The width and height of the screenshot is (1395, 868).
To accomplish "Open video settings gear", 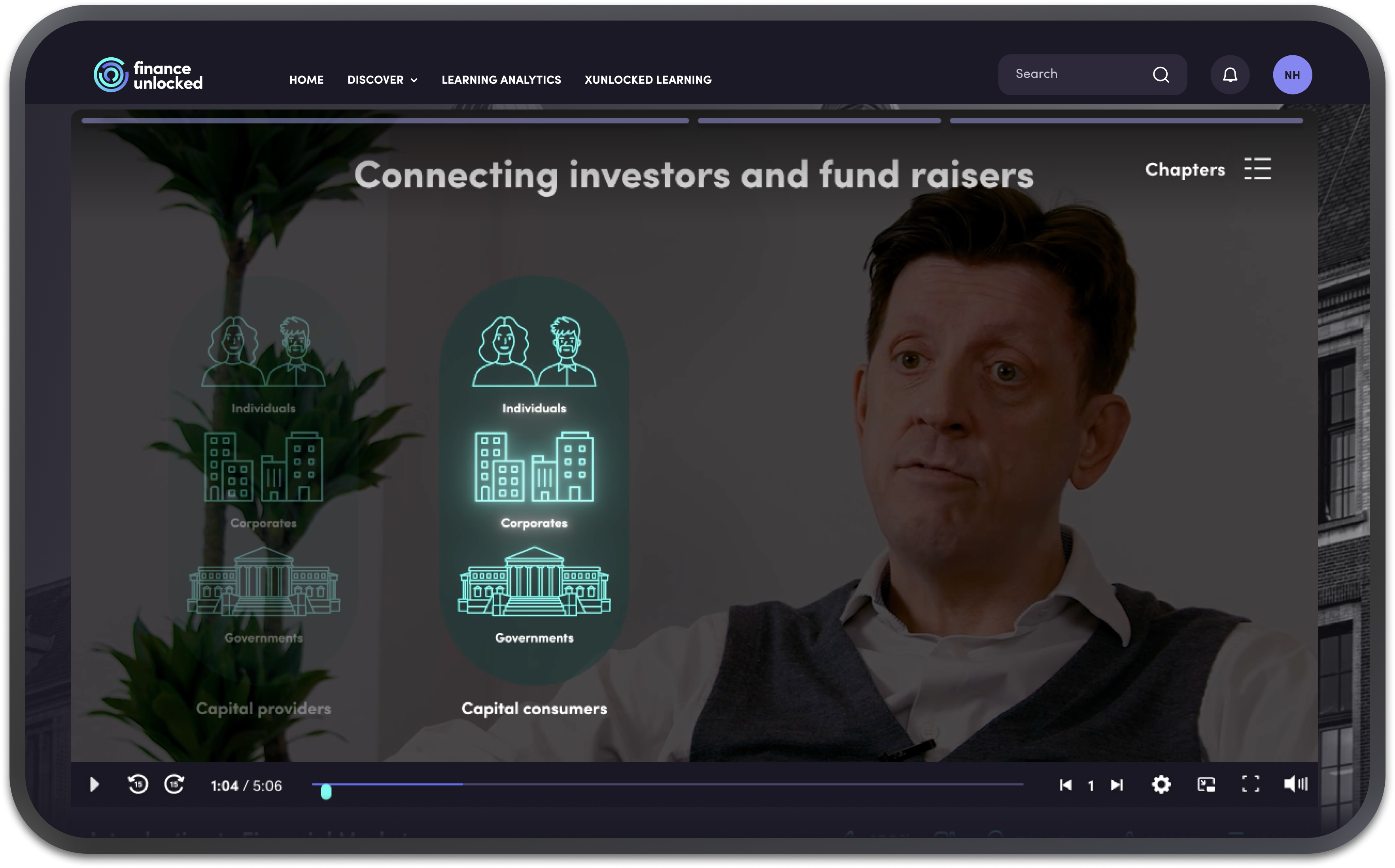I will tap(1161, 784).
